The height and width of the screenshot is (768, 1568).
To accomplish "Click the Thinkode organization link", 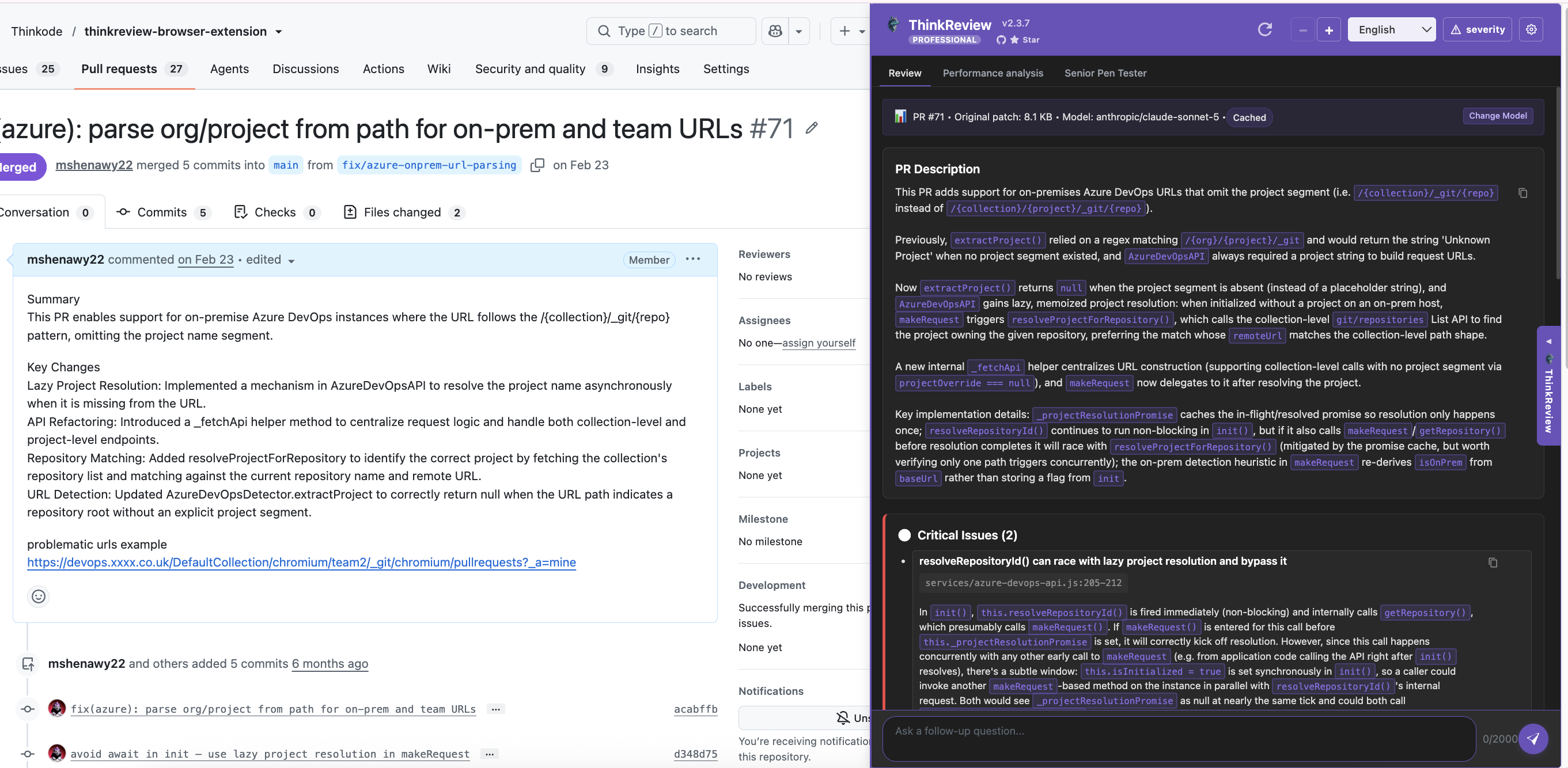I will [x=36, y=31].
